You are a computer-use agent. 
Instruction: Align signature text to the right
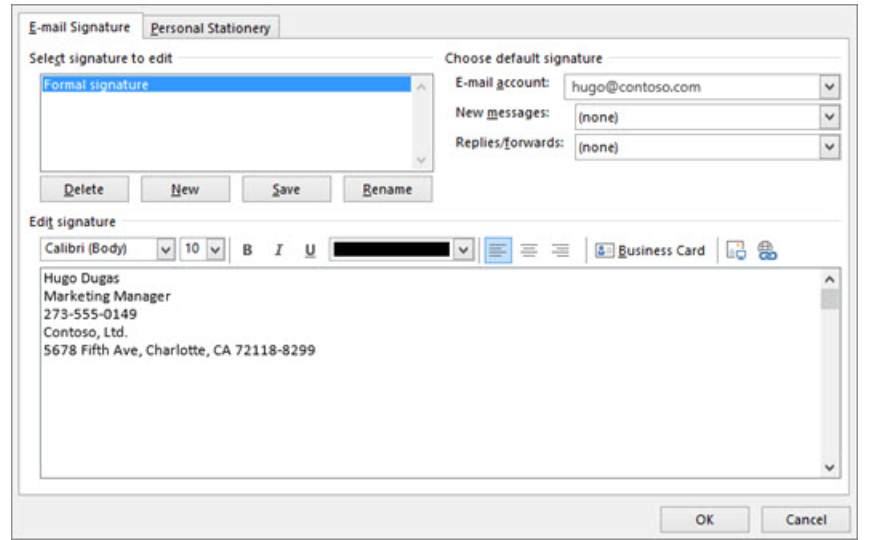coord(560,251)
